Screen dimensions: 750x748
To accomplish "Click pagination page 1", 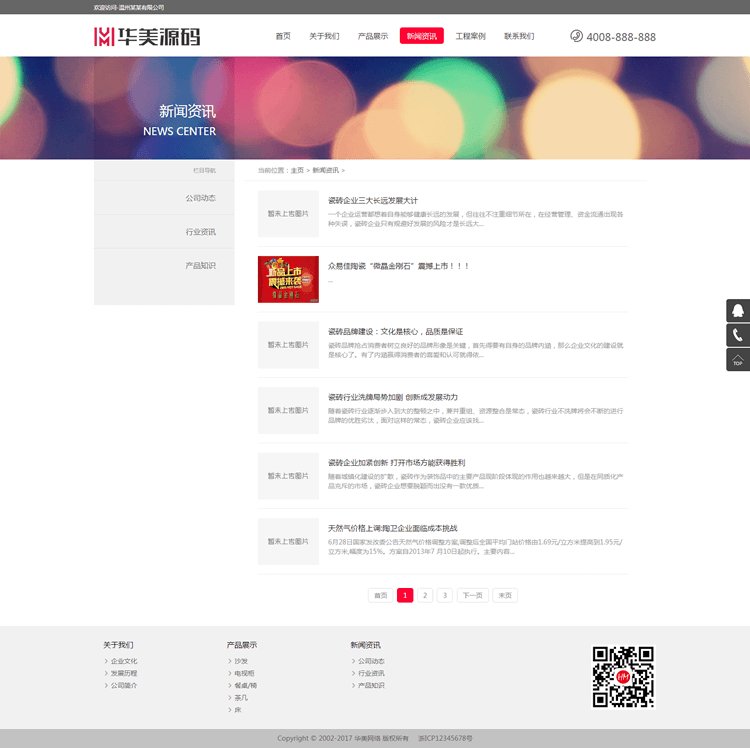I will 405,595.
